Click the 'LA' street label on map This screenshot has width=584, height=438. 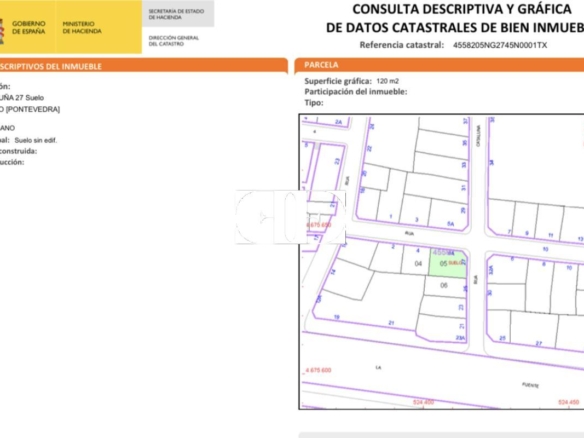(378, 368)
